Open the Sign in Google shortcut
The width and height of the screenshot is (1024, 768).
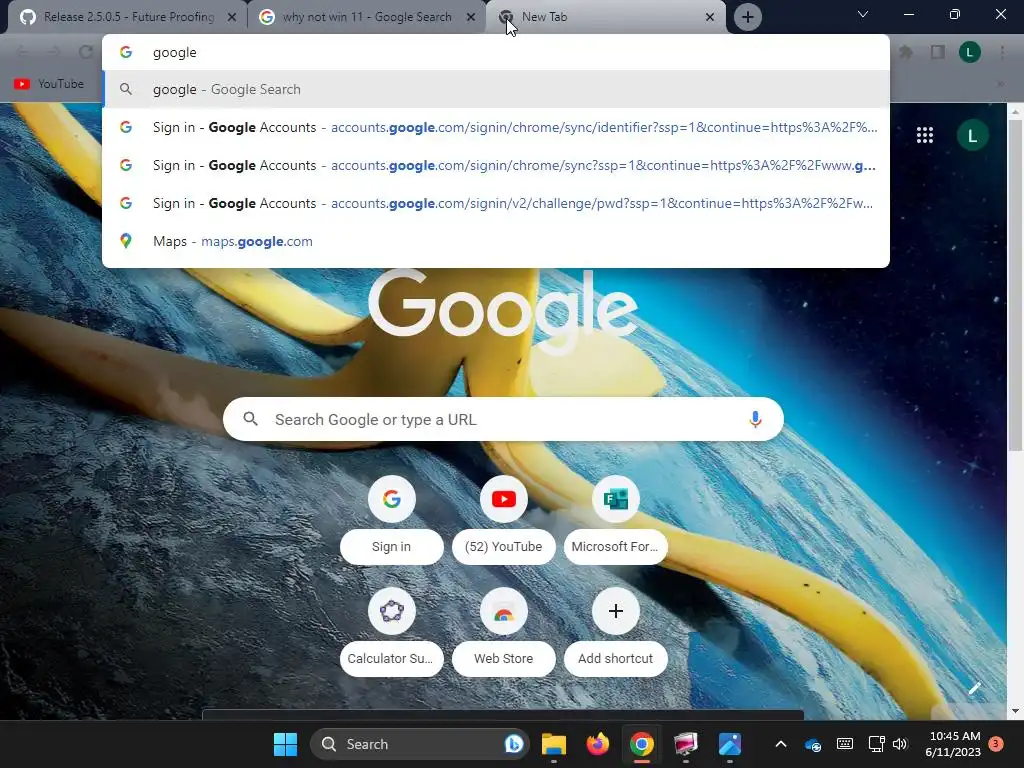click(392, 520)
